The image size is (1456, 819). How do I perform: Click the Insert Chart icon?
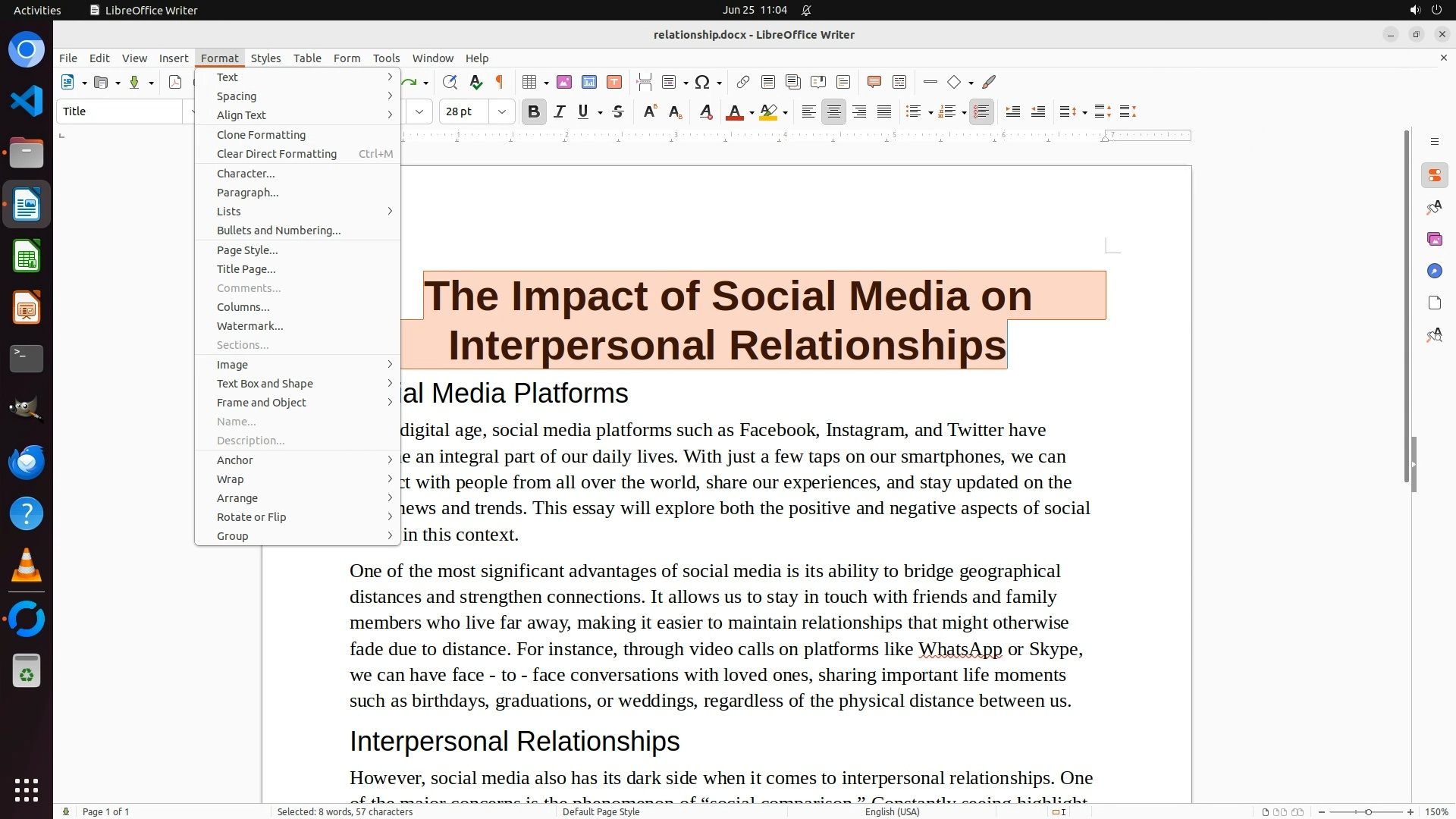(589, 82)
